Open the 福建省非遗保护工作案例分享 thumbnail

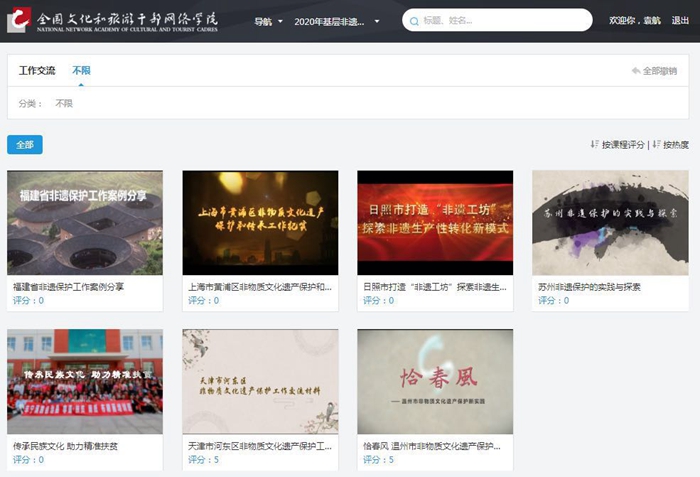click(x=85, y=222)
